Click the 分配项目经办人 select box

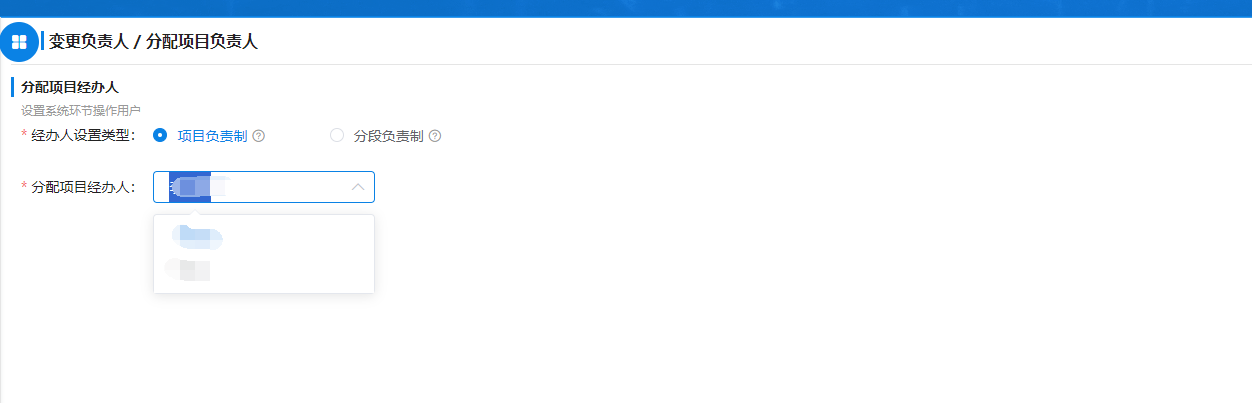pyautogui.click(x=264, y=187)
